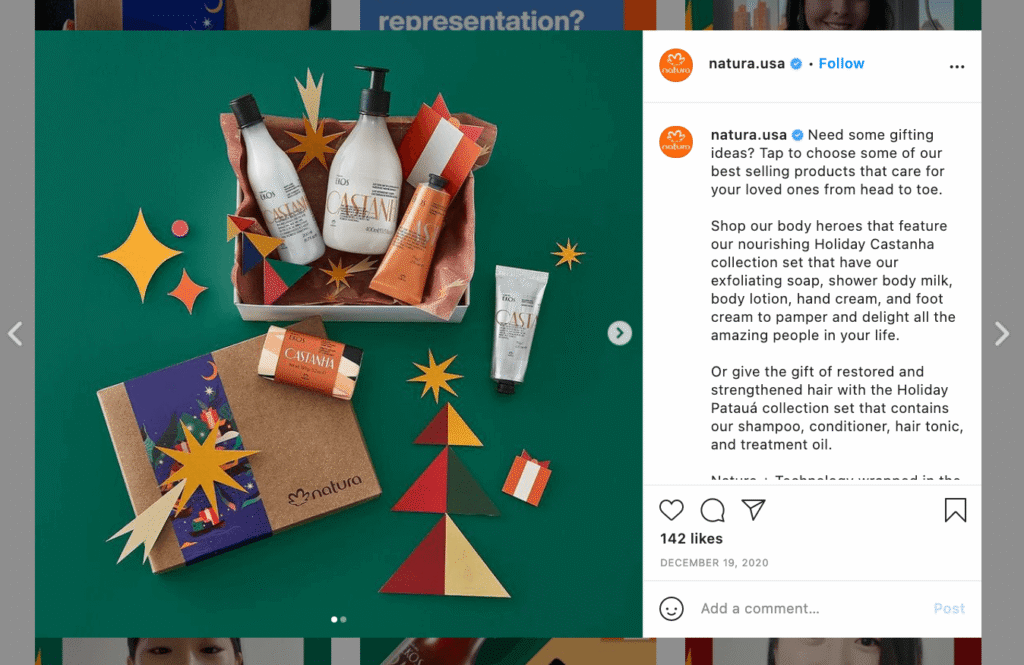Open the three-dot more options menu
Viewport: 1024px width, 665px height.
click(x=957, y=67)
